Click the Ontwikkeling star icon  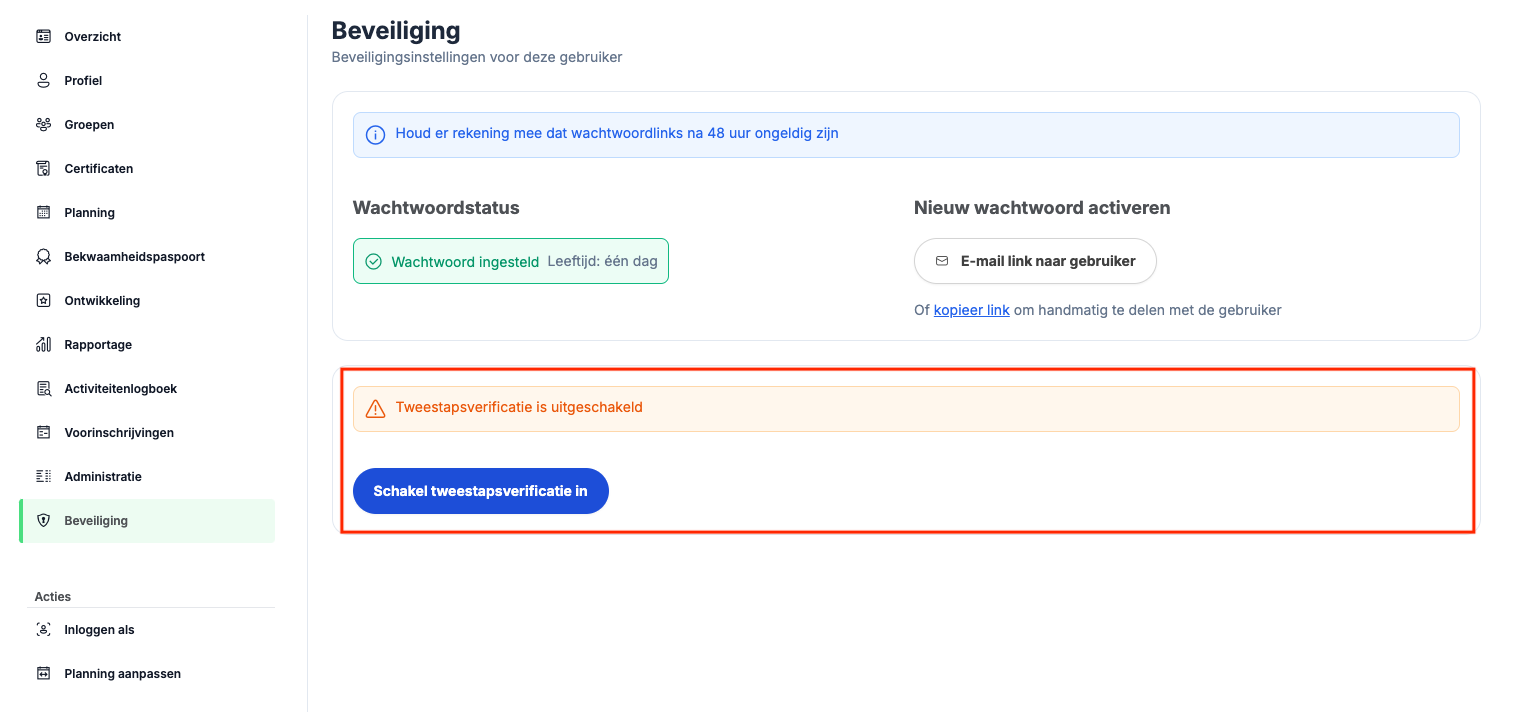[x=43, y=301]
